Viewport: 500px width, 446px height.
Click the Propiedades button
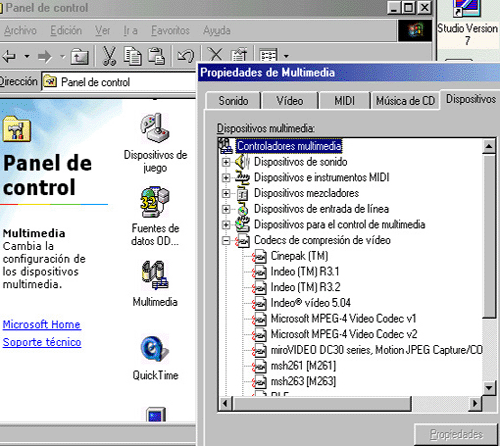coord(456,434)
